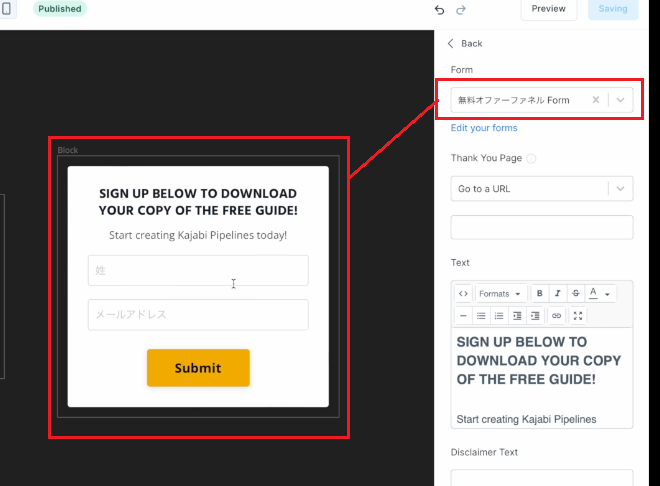
Task: Open fullscreen editor mode
Action: point(578,316)
